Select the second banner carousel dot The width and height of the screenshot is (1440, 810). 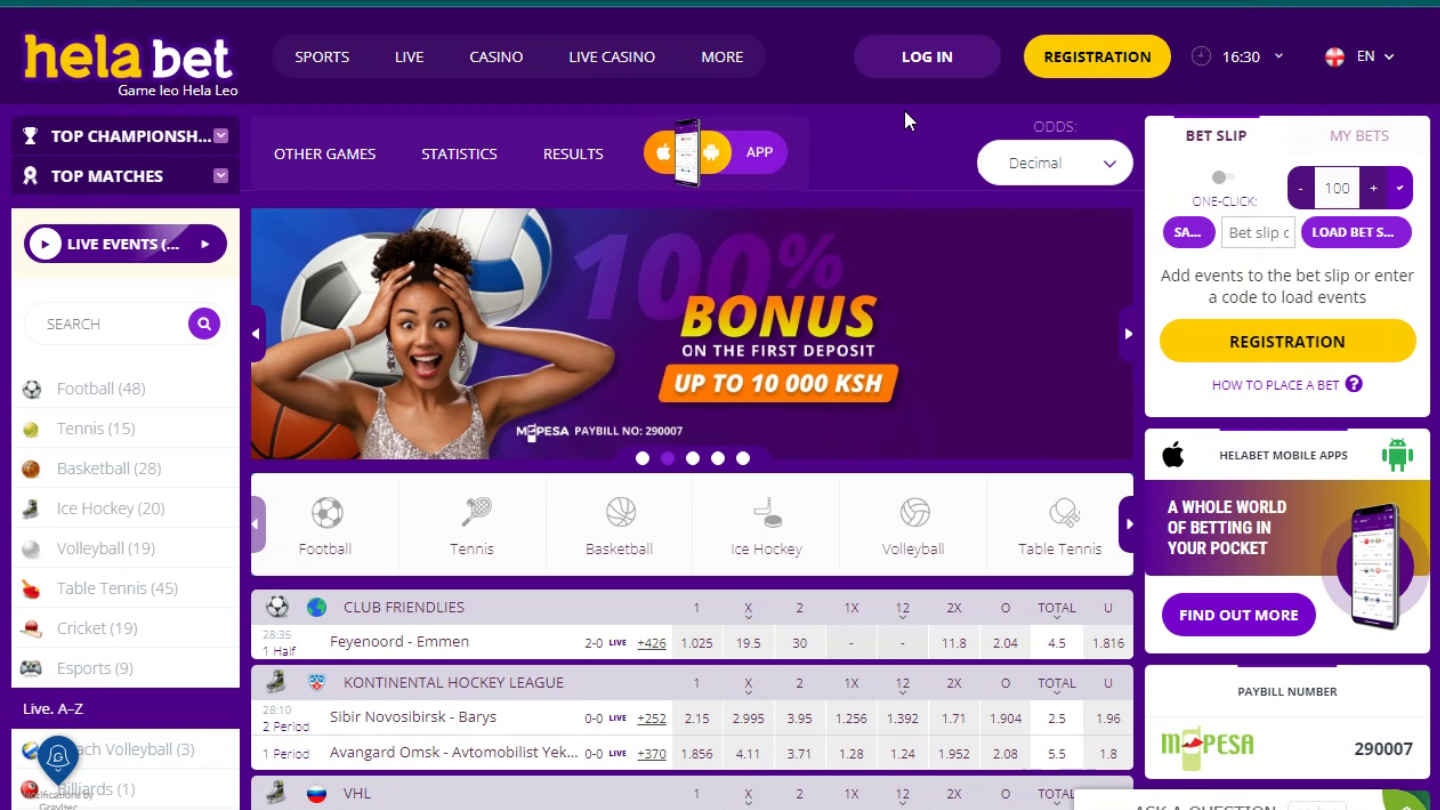click(x=668, y=458)
